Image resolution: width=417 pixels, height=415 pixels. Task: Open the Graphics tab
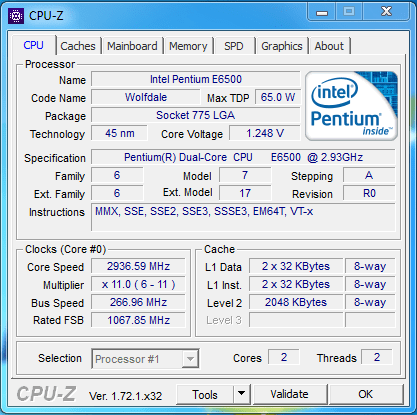(282, 46)
